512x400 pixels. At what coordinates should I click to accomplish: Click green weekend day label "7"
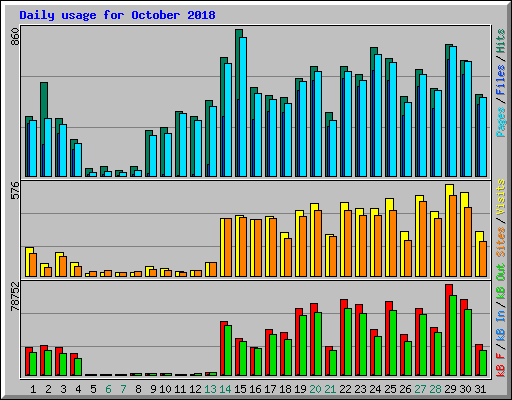[123, 389]
